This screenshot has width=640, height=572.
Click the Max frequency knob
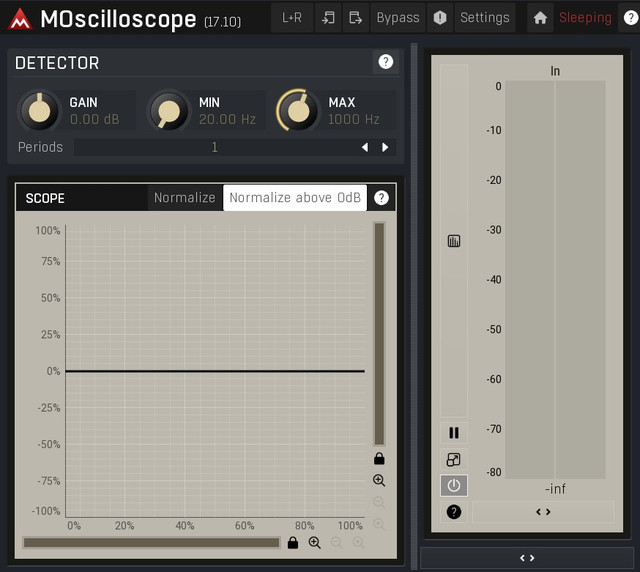[x=298, y=110]
